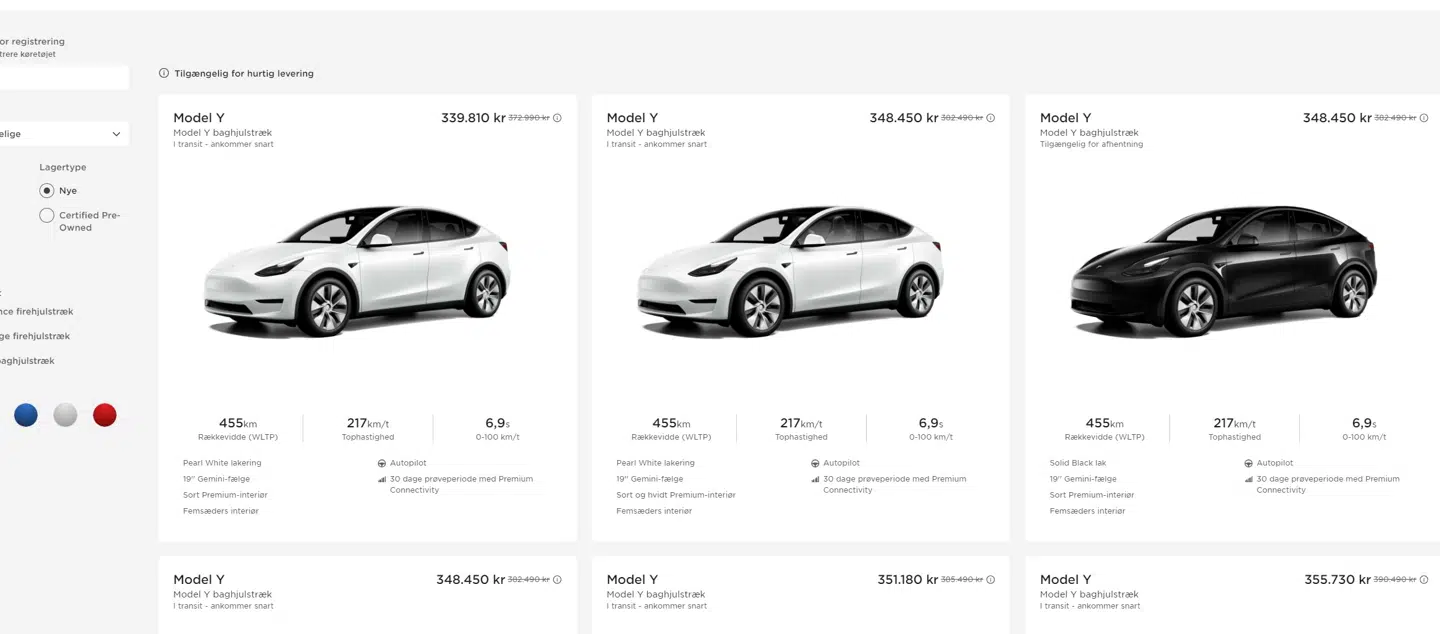The height and width of the screenshot is (634, 1440).
Task: Click Premium Connectivity trial icon on black Model Y
Action: 1249,479
